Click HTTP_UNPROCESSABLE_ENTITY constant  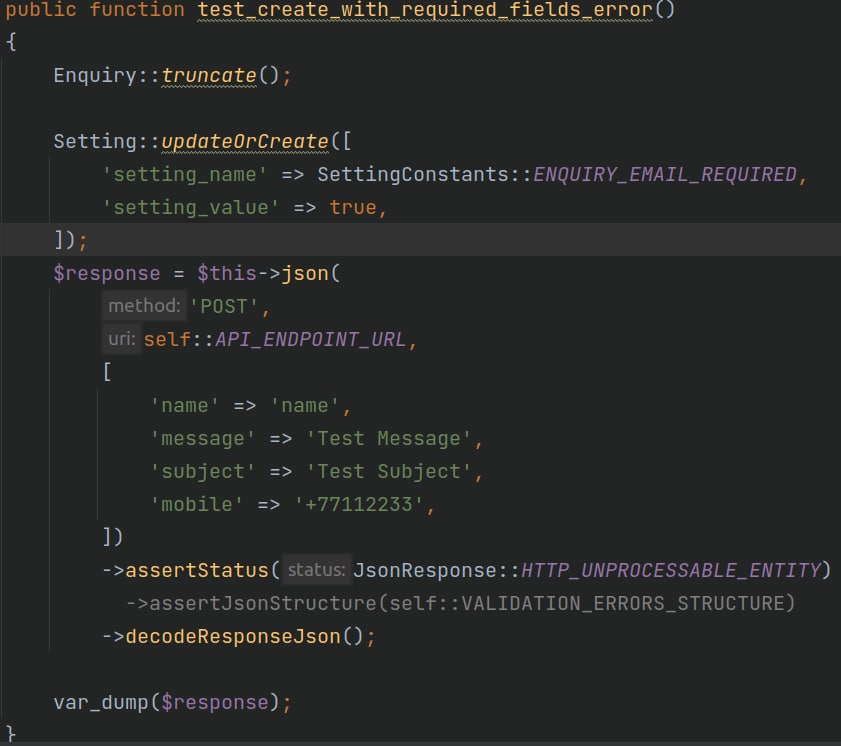click(x=671, y=570)
